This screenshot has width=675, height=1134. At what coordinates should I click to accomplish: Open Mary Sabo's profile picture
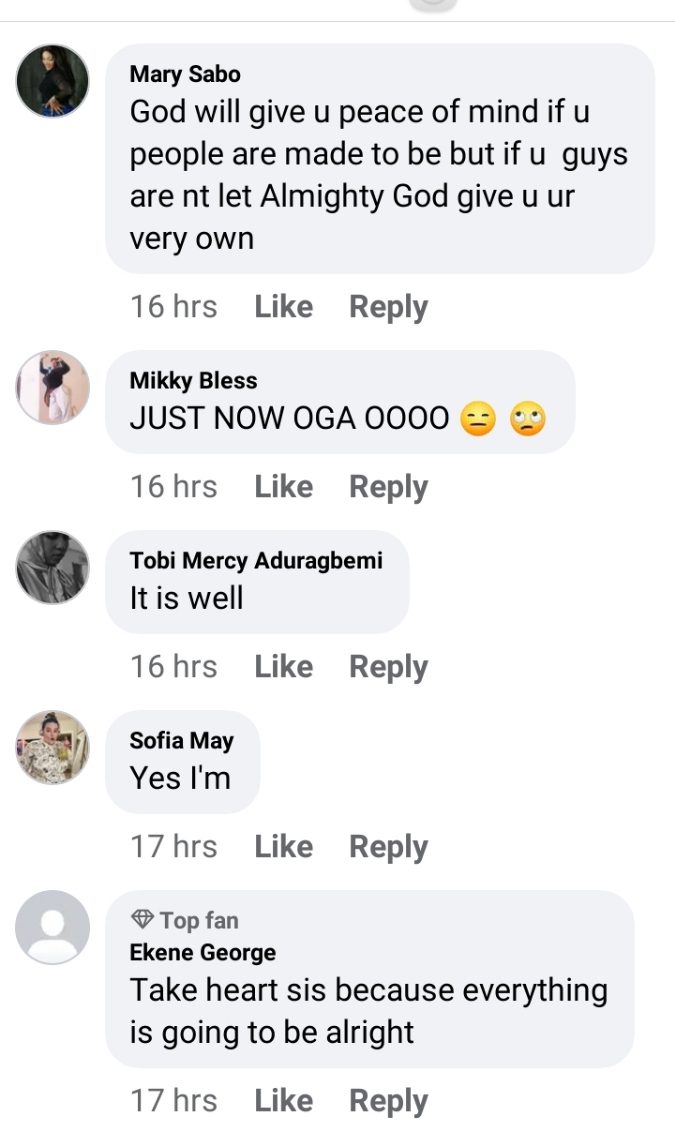(x=53, y=81)
